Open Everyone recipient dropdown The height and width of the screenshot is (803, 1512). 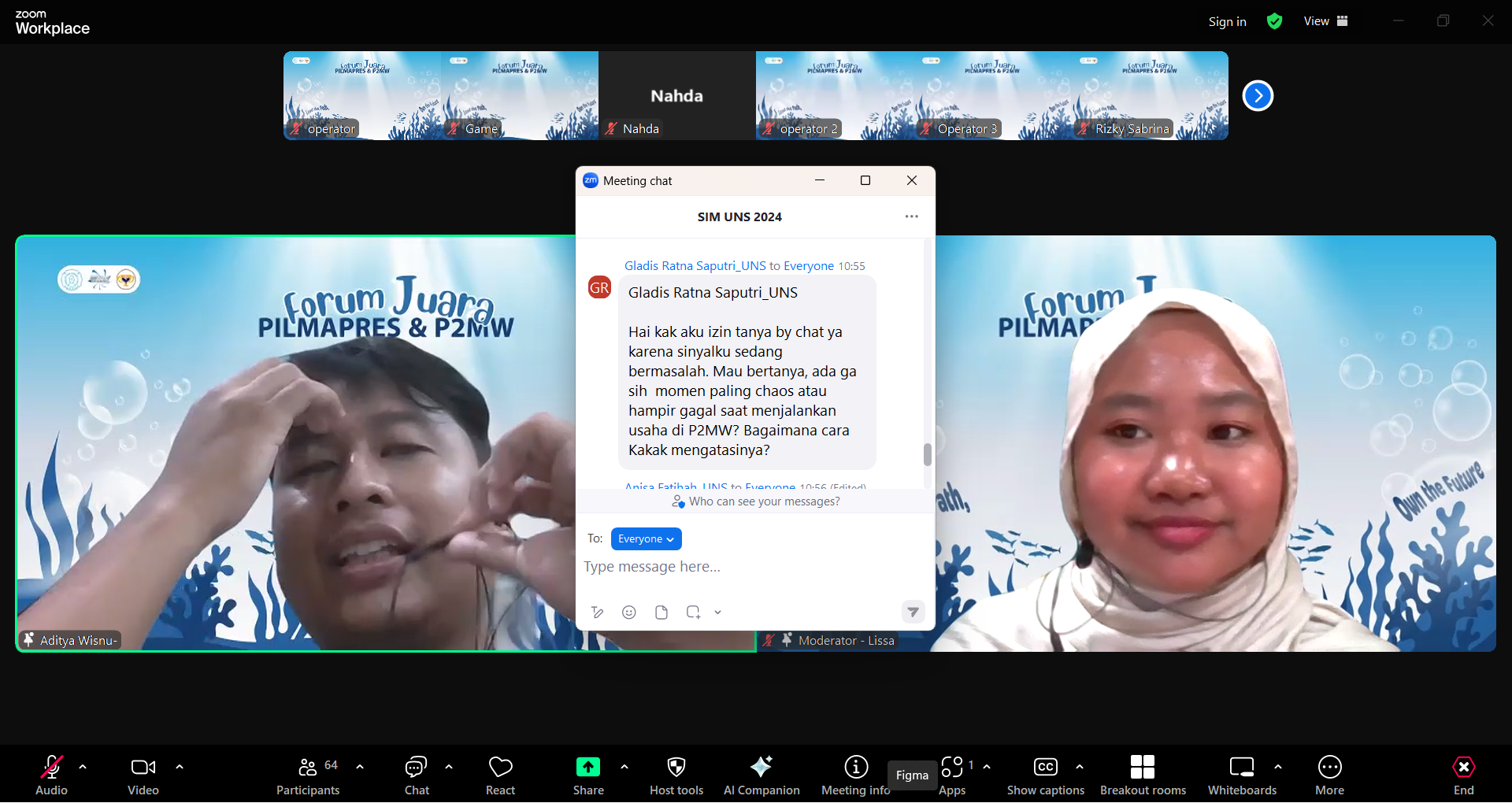[646, 538]
